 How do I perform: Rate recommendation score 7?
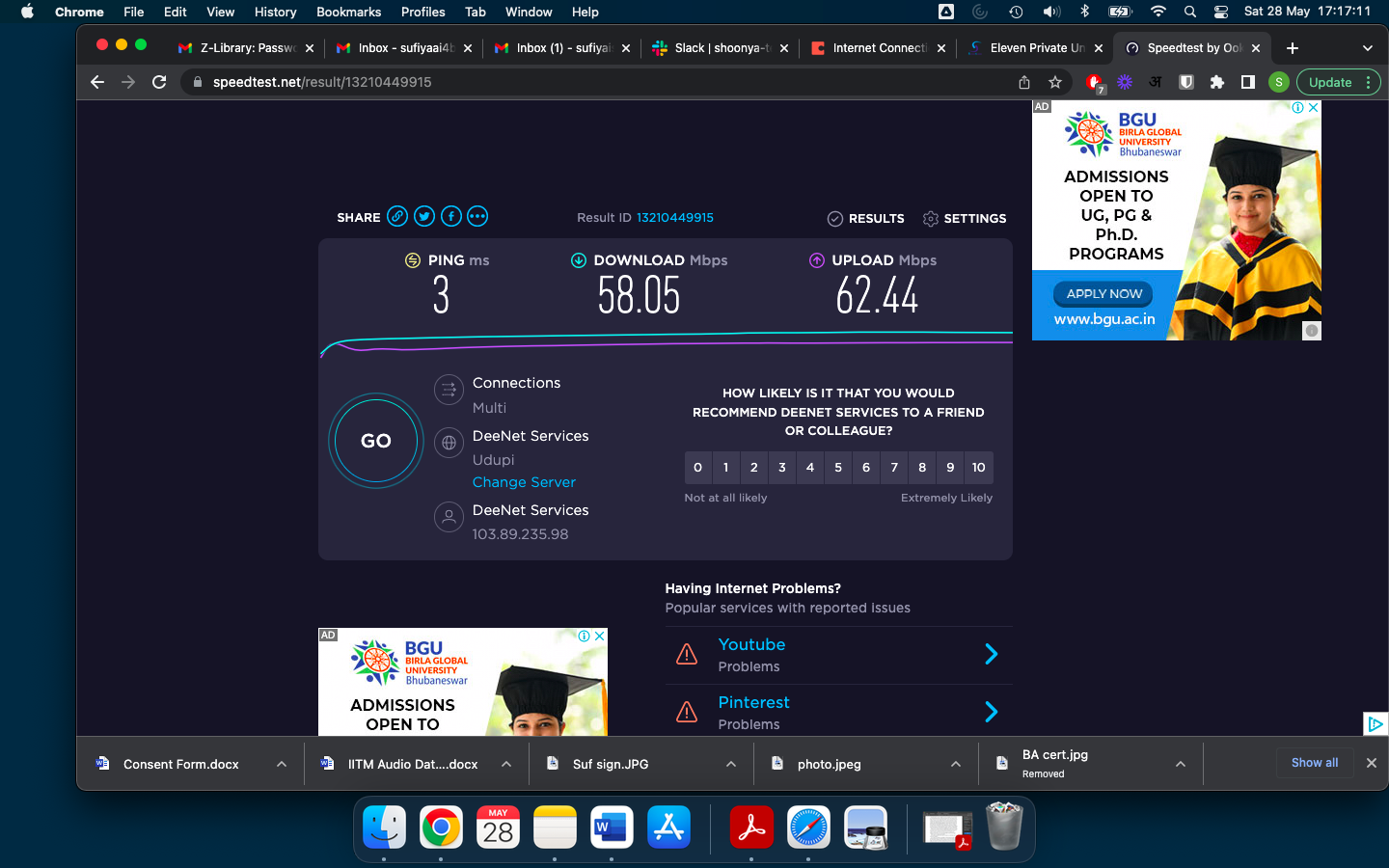(894, 468)
